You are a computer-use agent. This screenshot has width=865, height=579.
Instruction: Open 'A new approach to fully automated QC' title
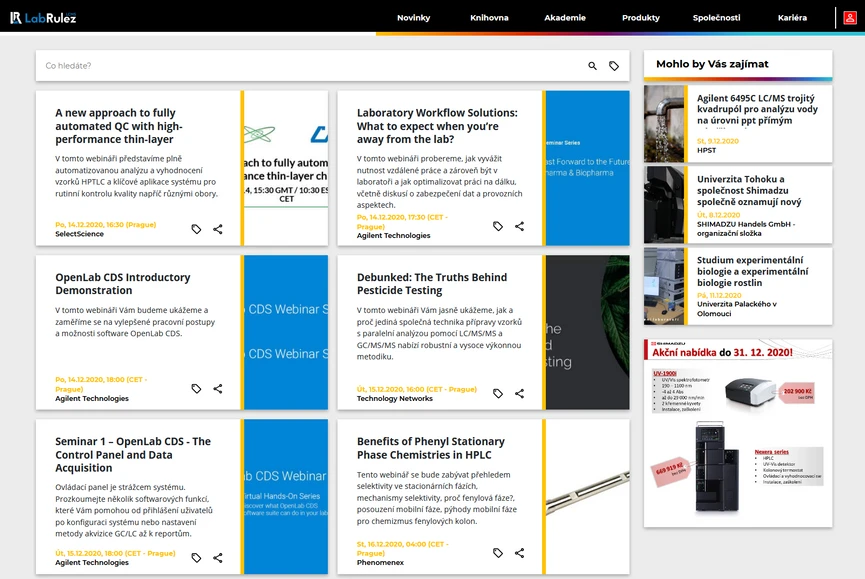click(119, 126)
